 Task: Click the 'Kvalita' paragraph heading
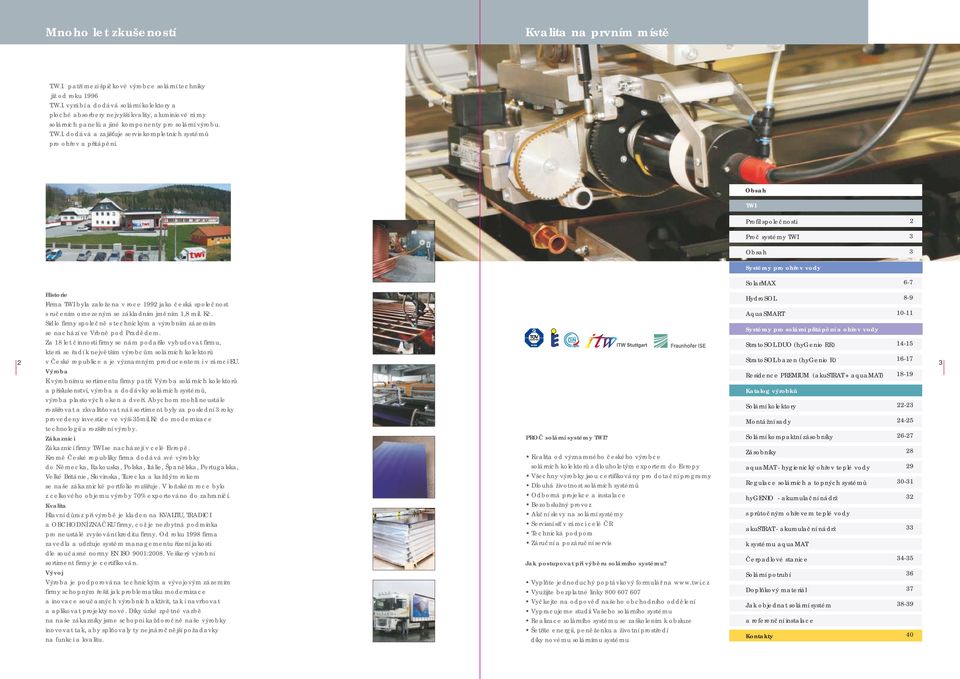(56, 506)
